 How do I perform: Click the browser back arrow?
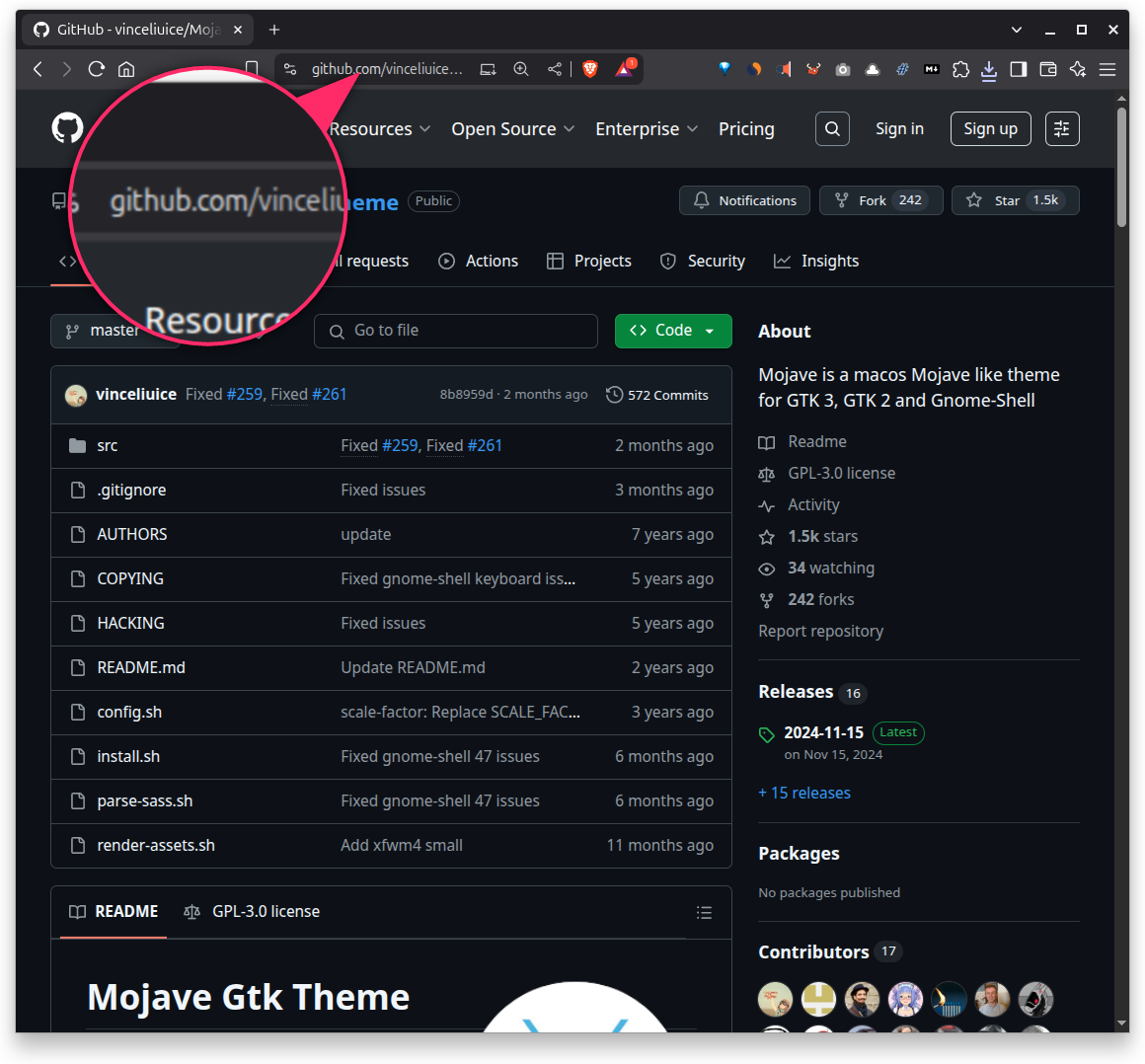tap(38, 69)
